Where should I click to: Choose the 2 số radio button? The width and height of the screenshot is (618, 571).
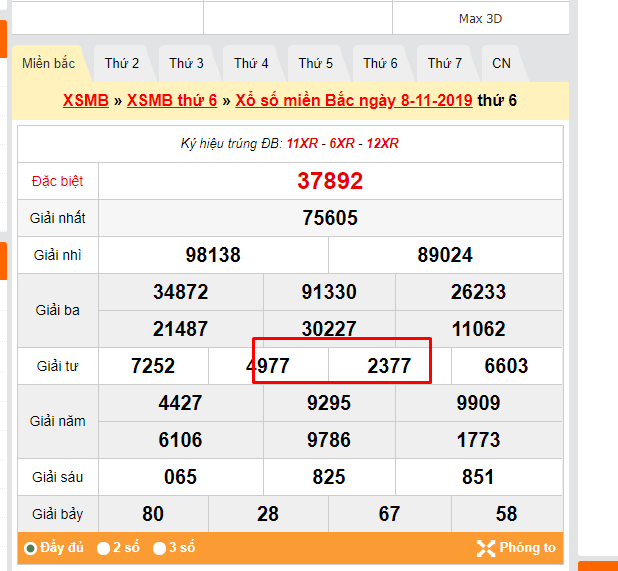point(103,548)
